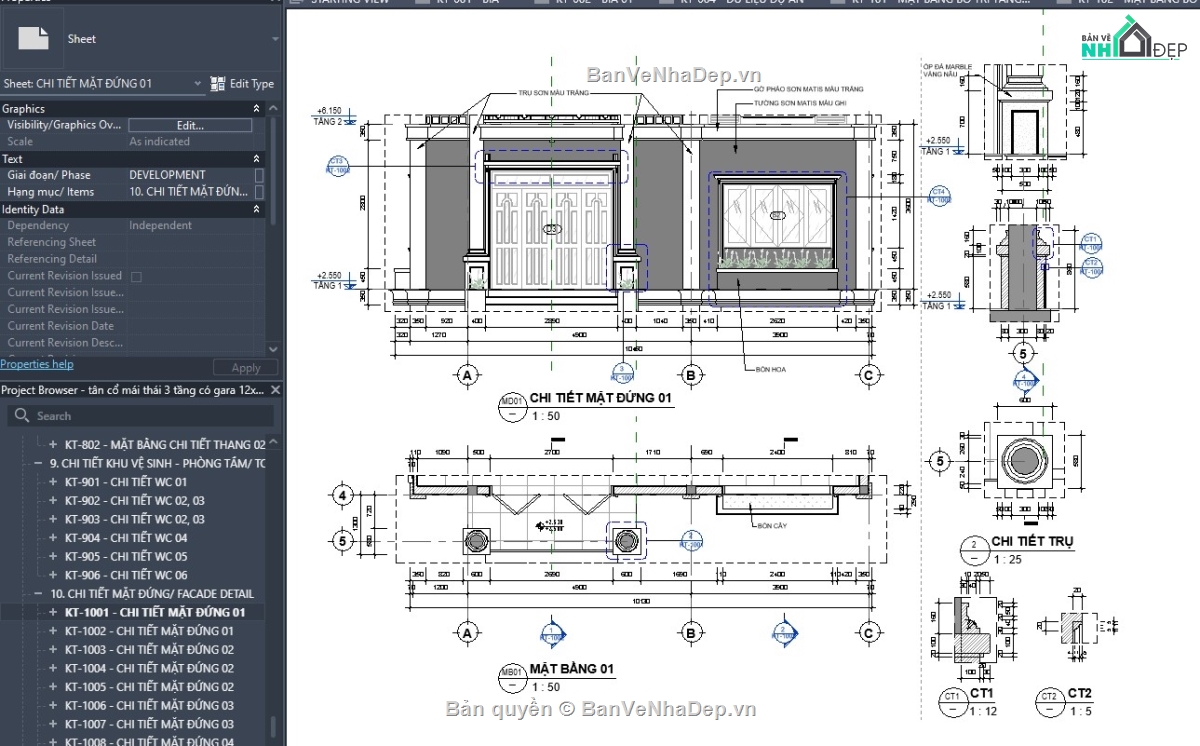
Task: Click the Edit Type button
Action: [243, 84]
